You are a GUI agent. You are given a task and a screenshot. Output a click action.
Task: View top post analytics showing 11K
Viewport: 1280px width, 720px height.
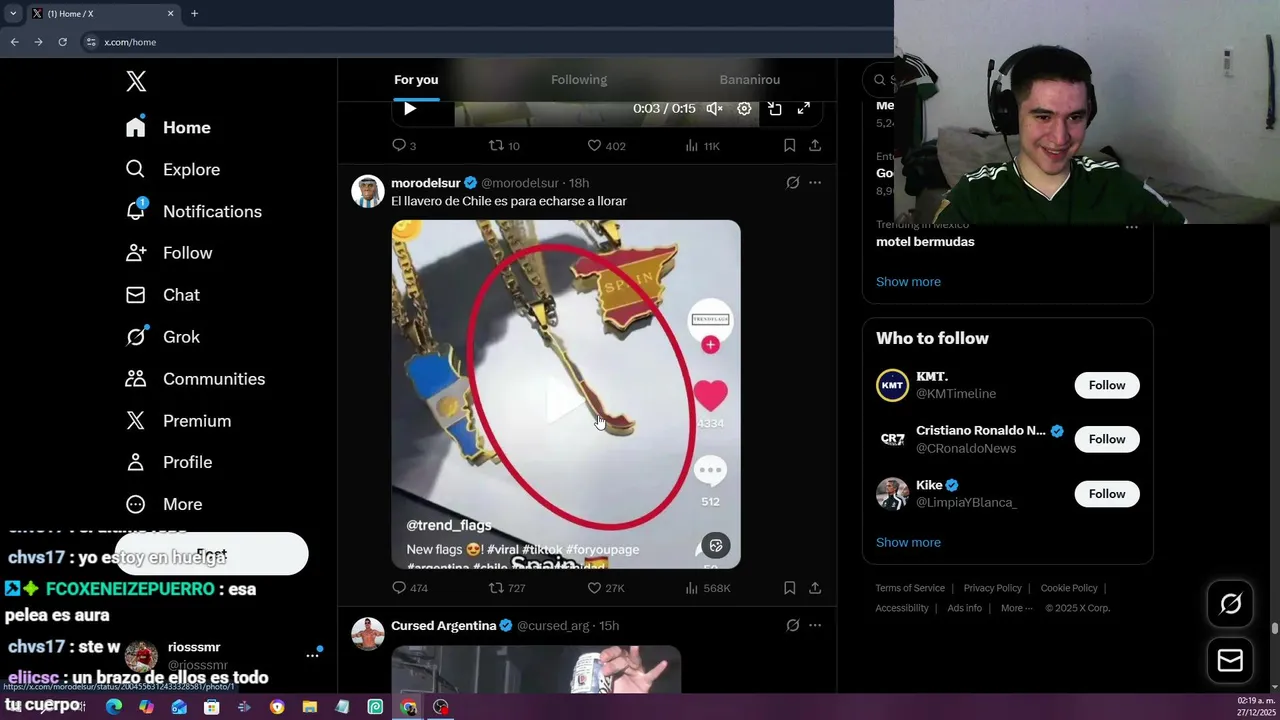702,146
